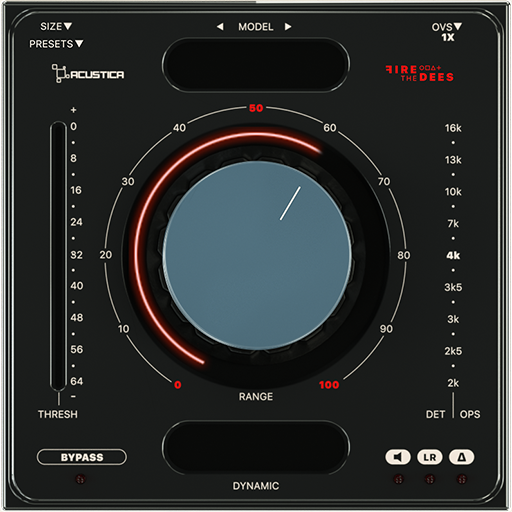Open the PRESETS dropdown
Viewport: 512px width, 512px height.
[56, 44]
